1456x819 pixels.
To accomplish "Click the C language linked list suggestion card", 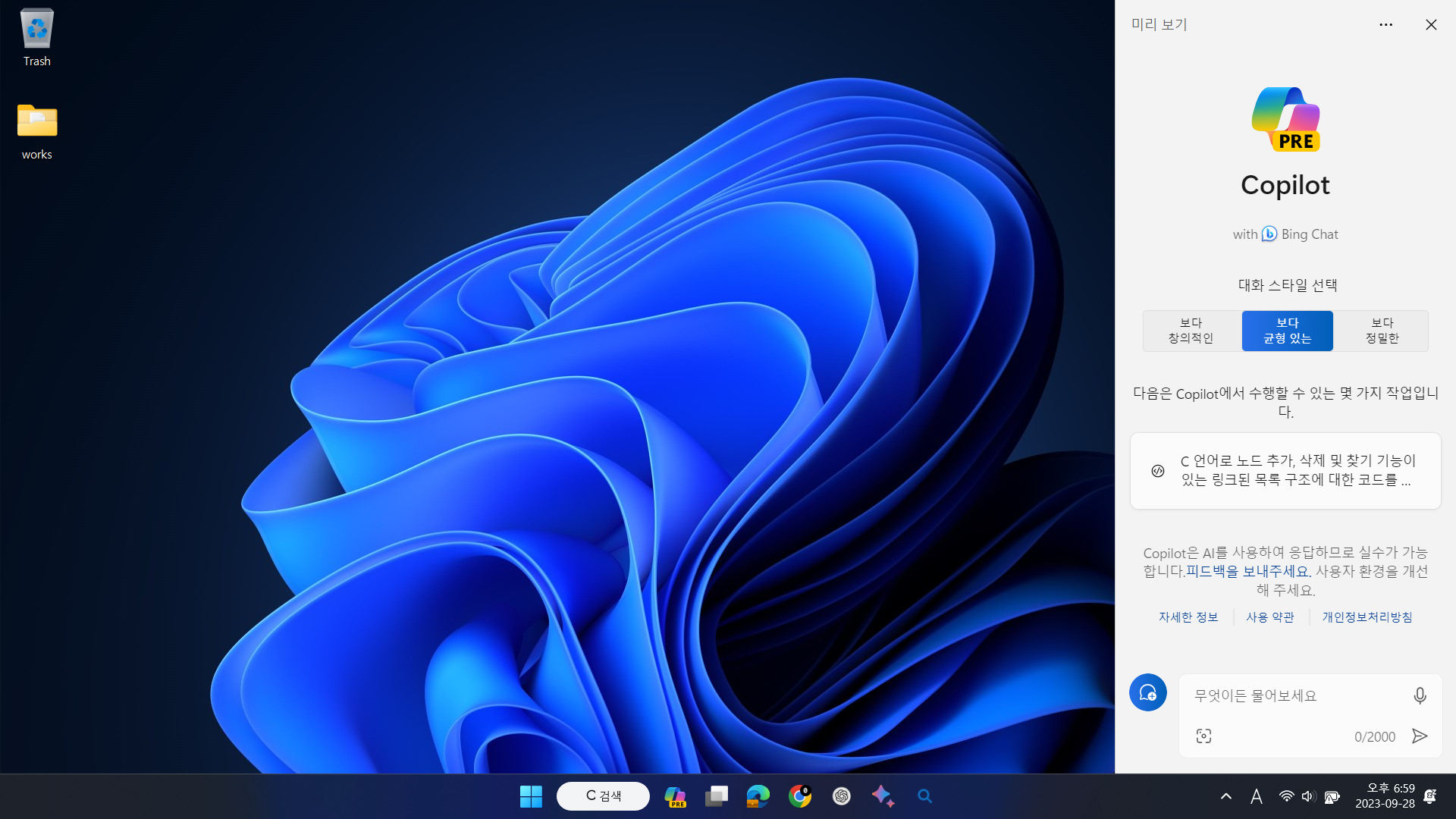I will pyautogui.click(x=1285, y=471).
